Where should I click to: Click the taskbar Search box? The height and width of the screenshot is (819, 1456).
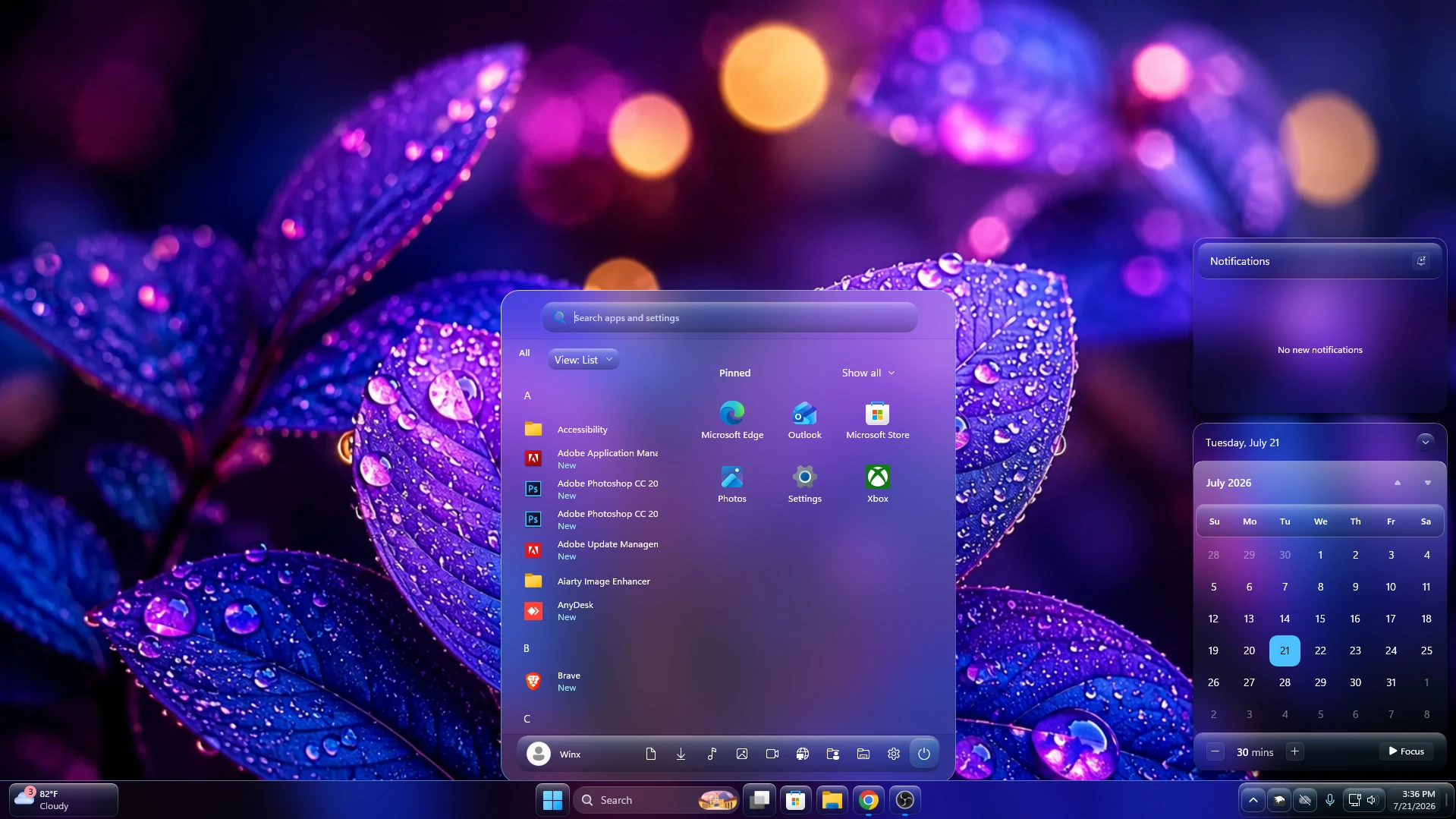(x=657, y=800)
